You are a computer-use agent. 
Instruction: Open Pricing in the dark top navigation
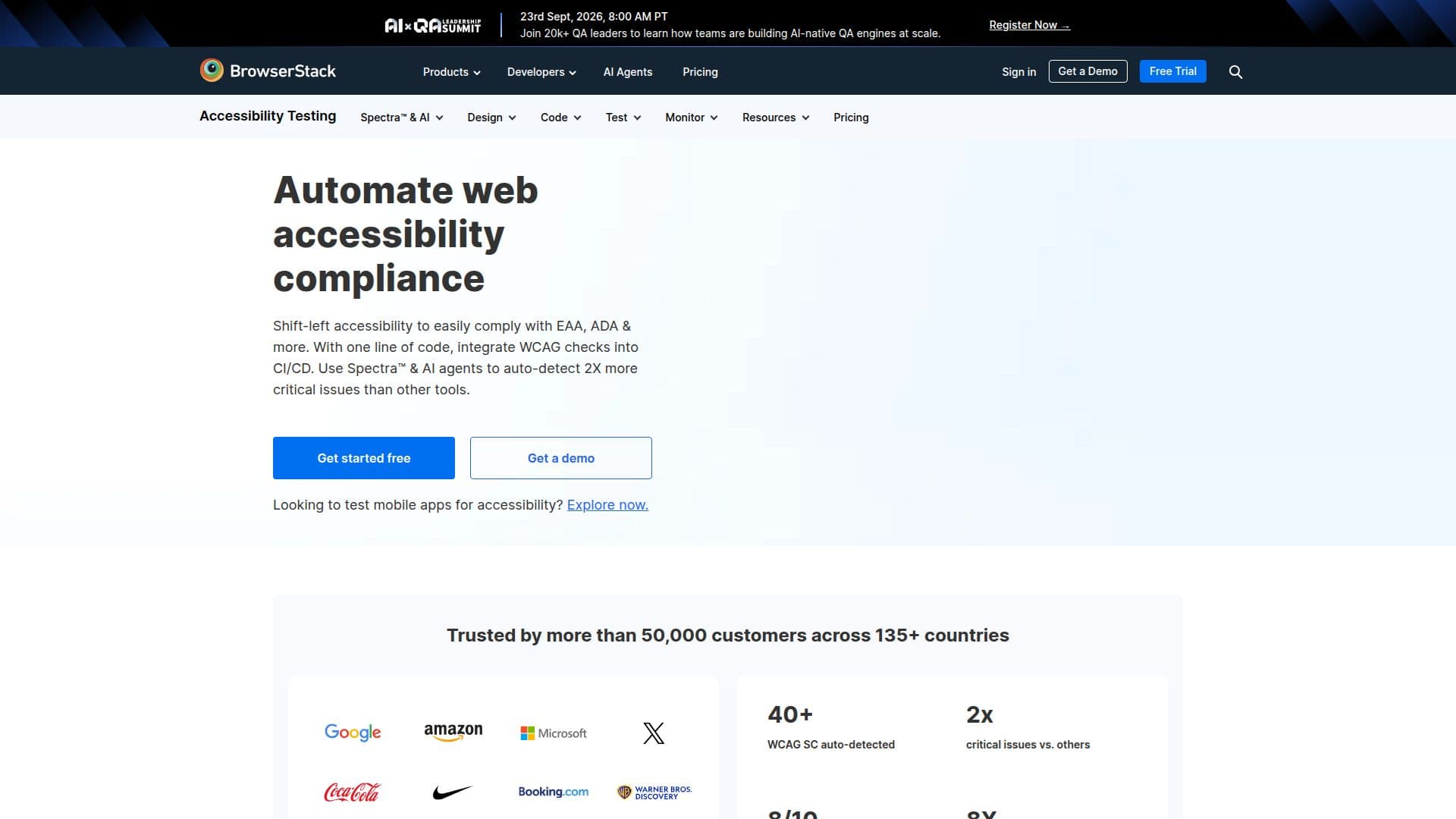[700, 72]
